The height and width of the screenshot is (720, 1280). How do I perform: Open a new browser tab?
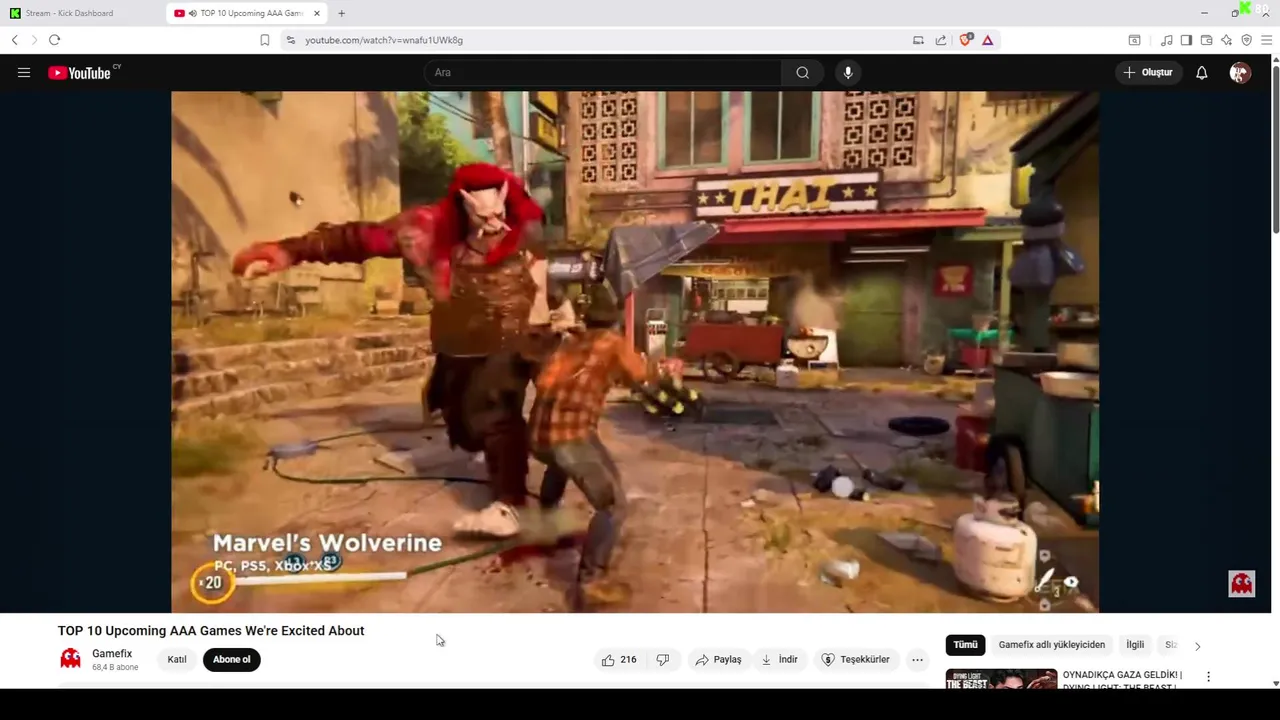point(341,13)
